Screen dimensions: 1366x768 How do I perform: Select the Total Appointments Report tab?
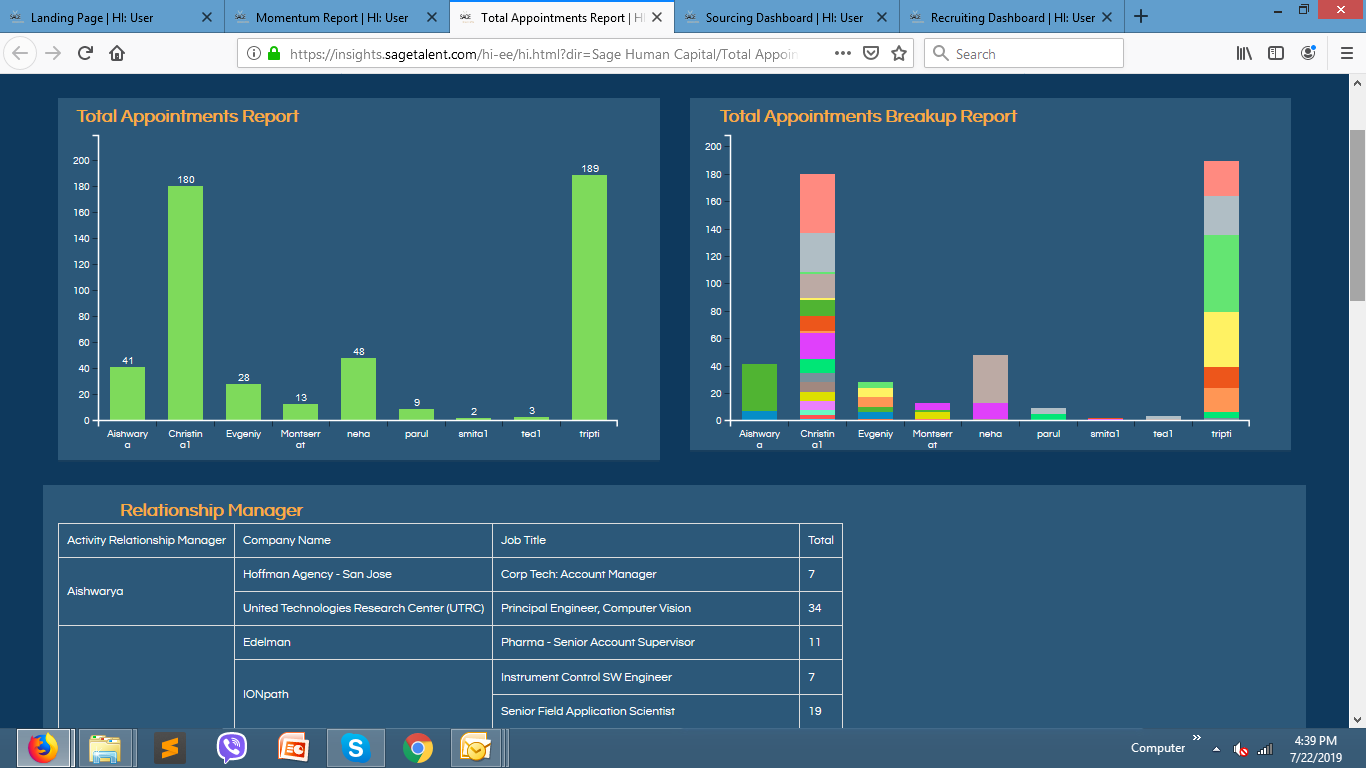(x=562, y=17)
